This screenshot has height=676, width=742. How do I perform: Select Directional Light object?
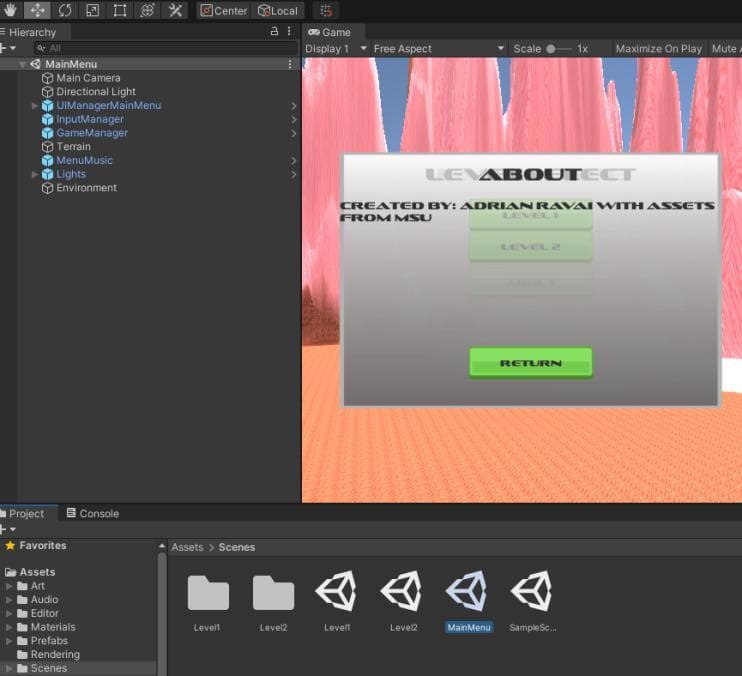(96, 92)
